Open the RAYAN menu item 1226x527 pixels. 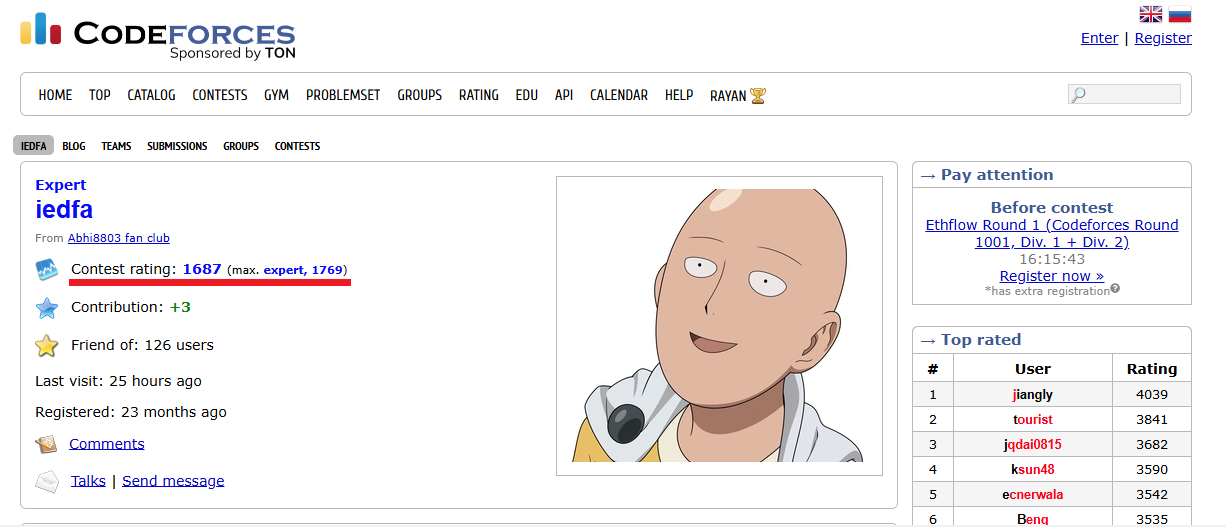pos(728,95)
